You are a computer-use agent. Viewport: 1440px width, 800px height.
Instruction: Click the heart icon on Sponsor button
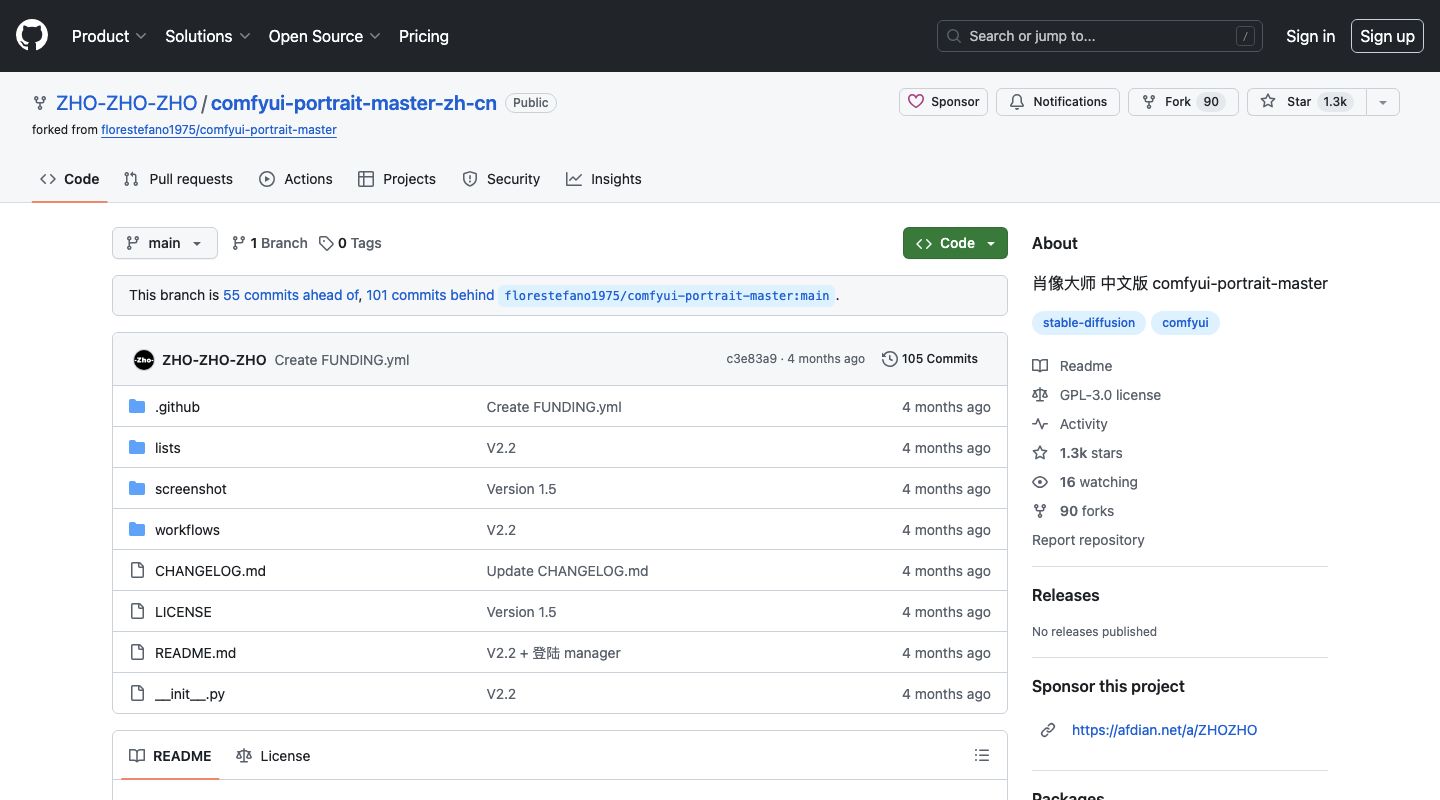tap(916, 102)
